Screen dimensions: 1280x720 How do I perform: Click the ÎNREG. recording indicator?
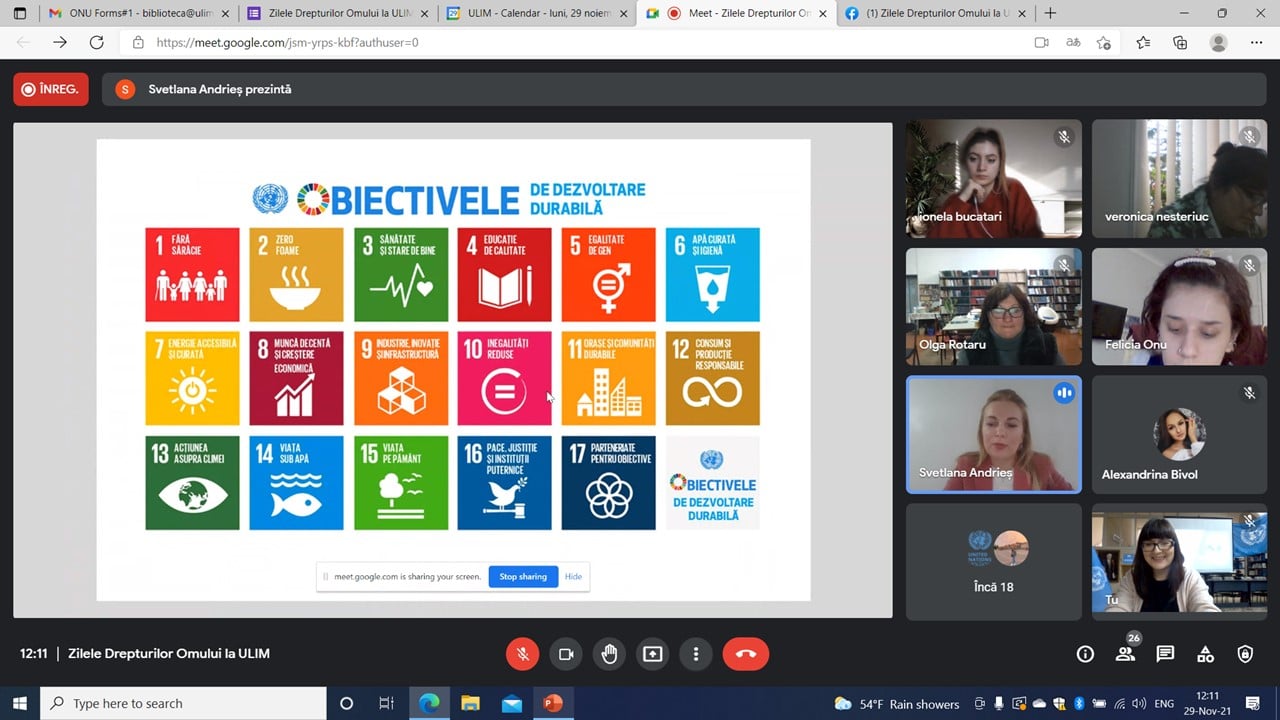51,89
